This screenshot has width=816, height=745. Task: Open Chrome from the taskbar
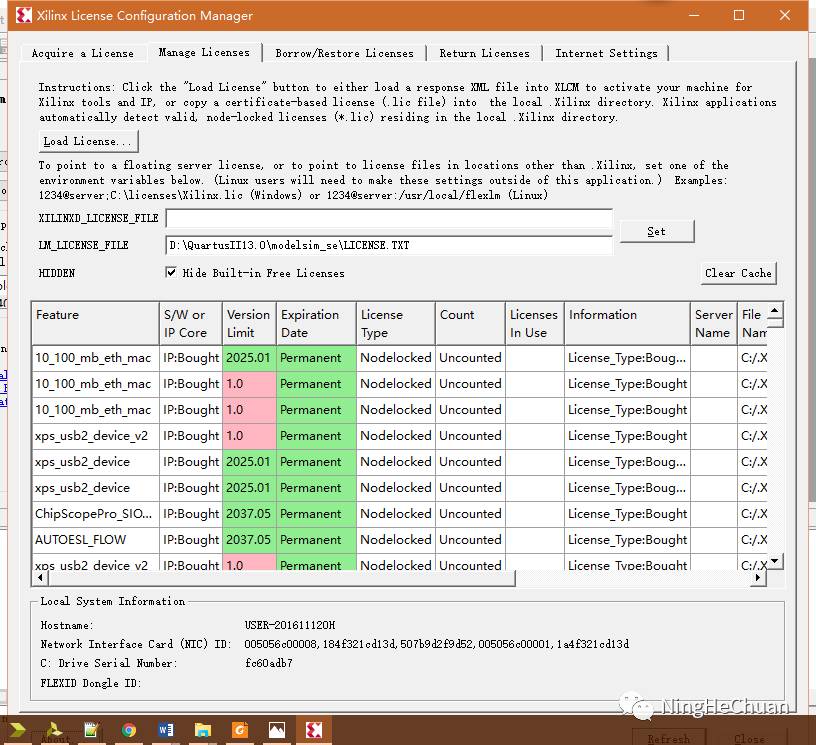129,730
